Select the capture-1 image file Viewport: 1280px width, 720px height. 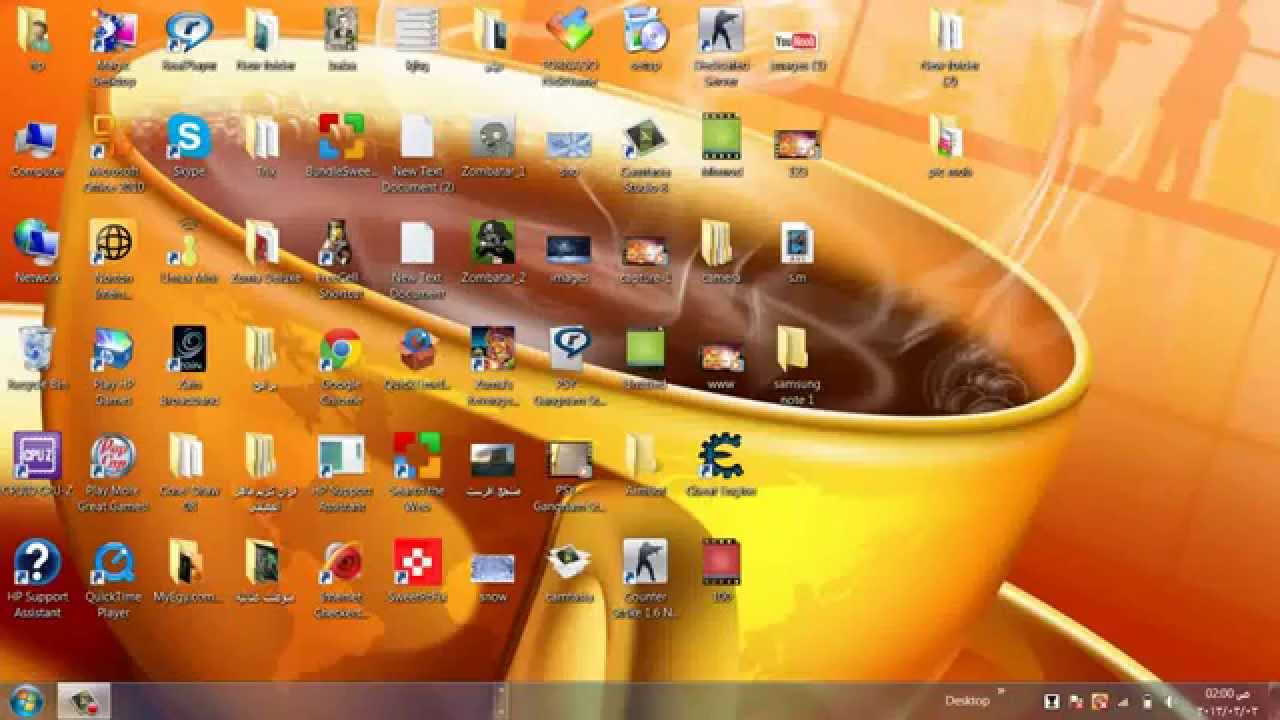pos(645,258)
